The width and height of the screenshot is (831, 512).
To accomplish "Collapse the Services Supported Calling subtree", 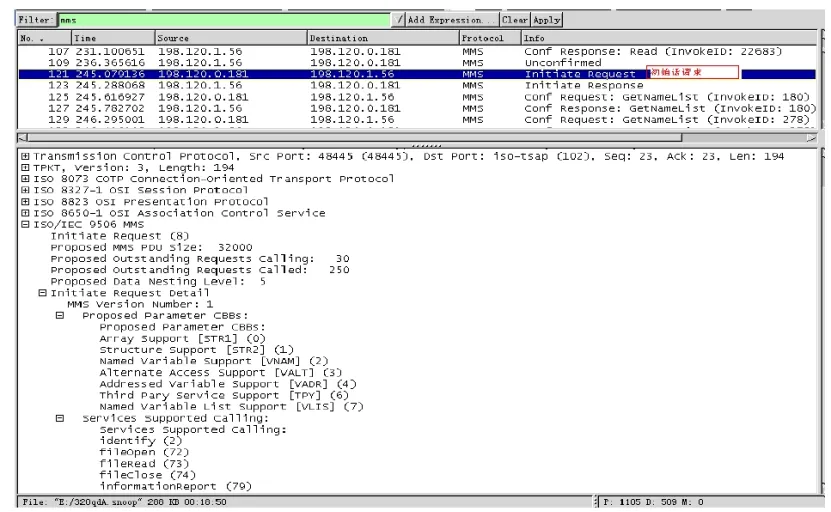I will (59, 417).
